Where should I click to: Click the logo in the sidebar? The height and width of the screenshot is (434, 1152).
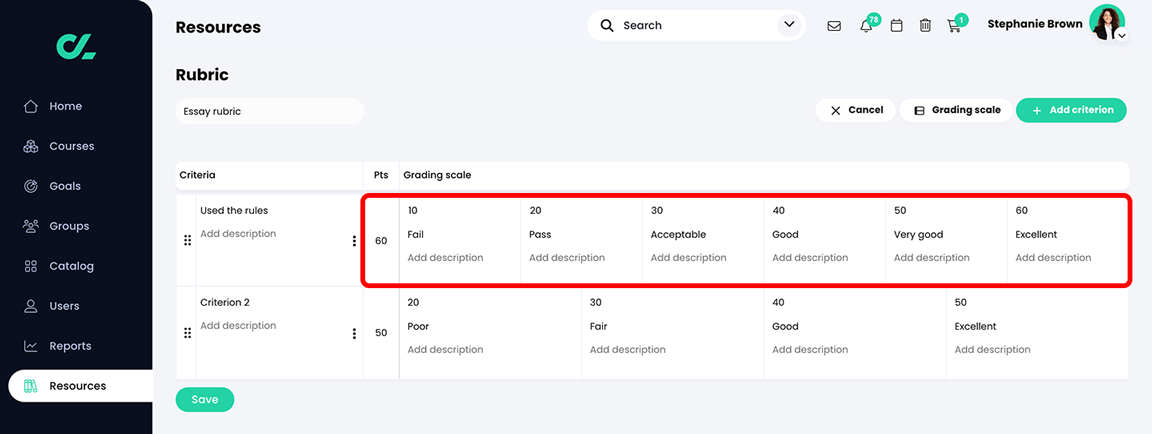click(x=76, y=46)
